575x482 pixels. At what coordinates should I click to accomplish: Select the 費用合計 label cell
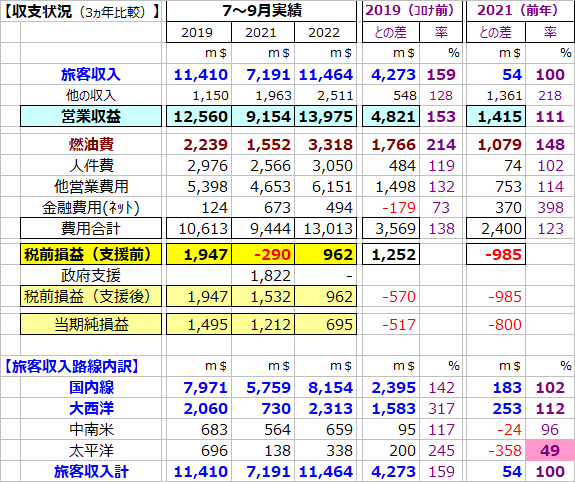(x=91, y=228)
